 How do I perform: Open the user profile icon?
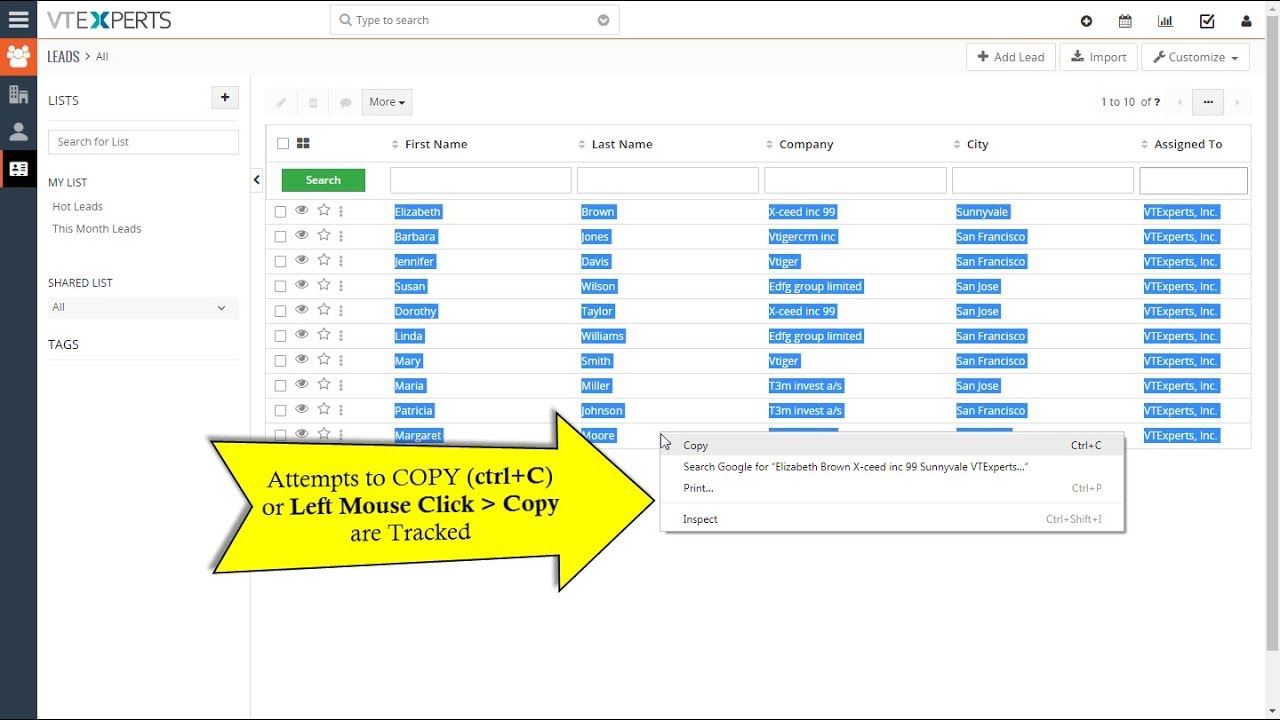point(1246,21)
